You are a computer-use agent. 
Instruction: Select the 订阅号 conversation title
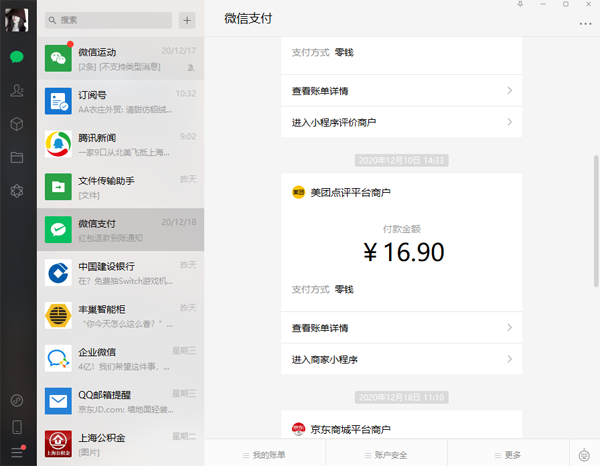[x=92, y=95]
